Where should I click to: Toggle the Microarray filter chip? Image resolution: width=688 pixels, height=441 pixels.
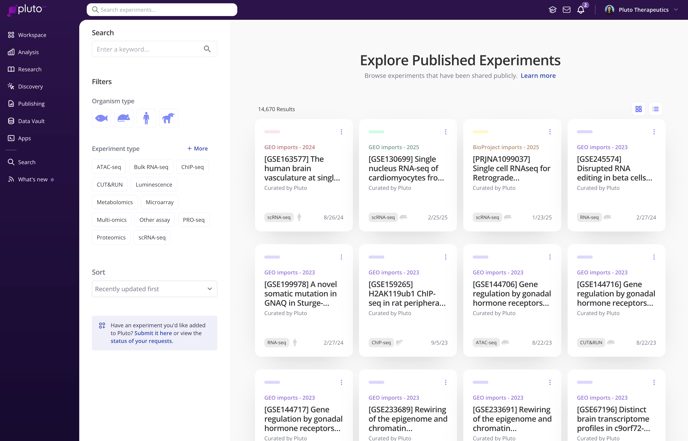coord(160,202)
